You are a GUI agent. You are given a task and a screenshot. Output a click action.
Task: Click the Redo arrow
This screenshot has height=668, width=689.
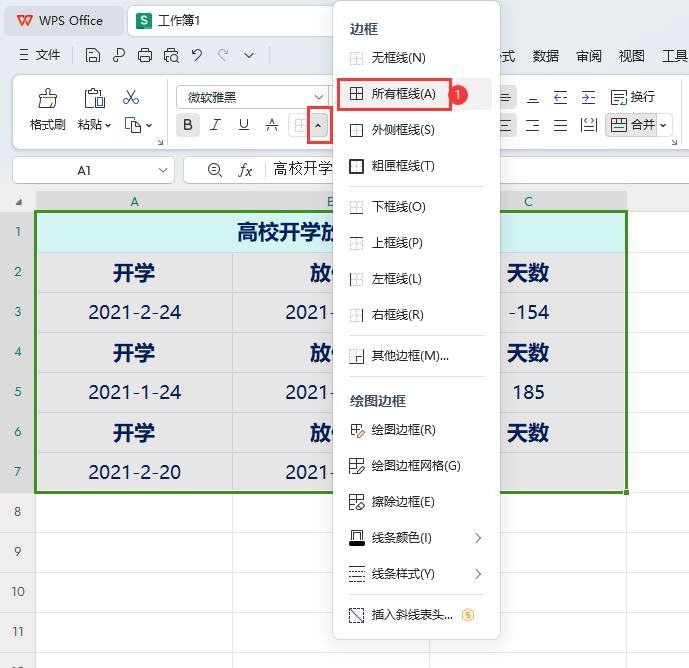[223, 55]
